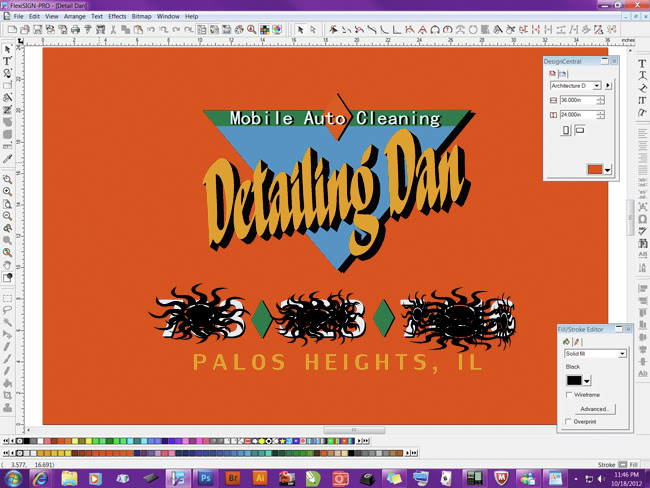650x488 pixels.
Task: Open the Help menu
Action: [192, 17]
